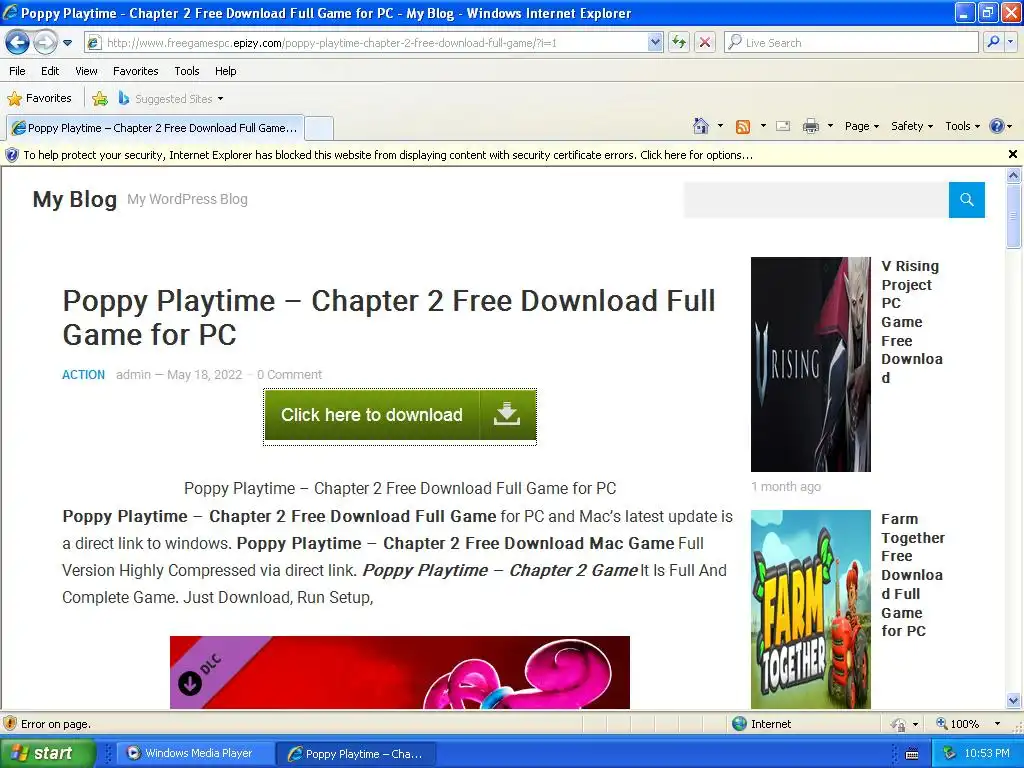
Task: Click the Home icon in command bar
Action: 701,126
